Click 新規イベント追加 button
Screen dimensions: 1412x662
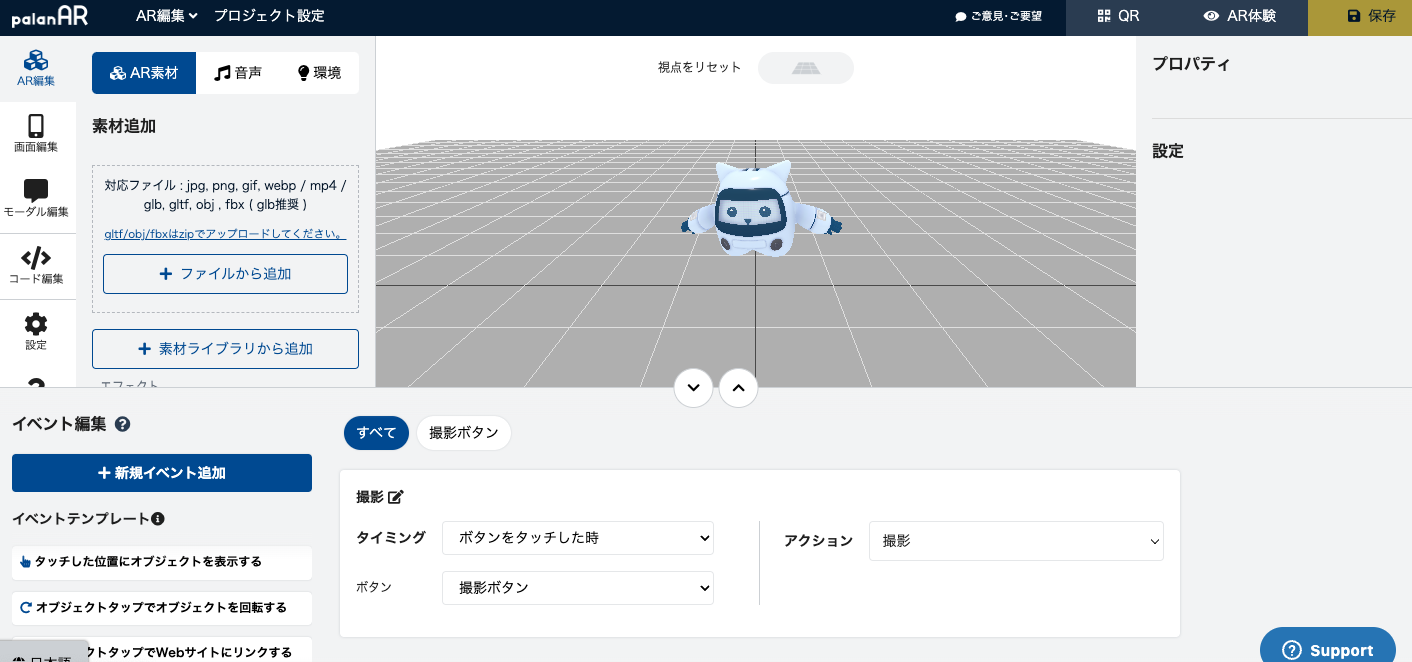[x=162, y=473]
